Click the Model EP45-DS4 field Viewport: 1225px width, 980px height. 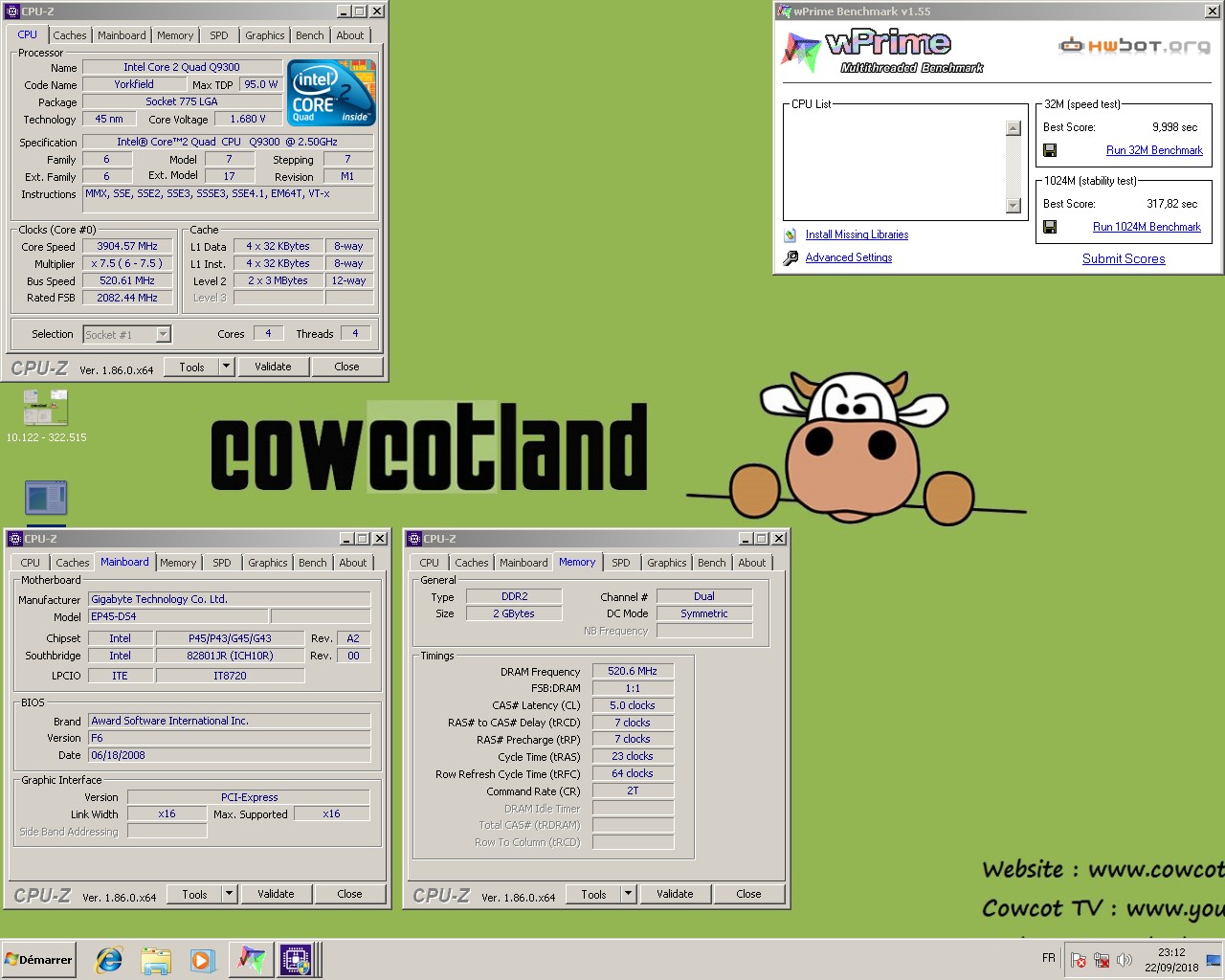tap(179, 616)
